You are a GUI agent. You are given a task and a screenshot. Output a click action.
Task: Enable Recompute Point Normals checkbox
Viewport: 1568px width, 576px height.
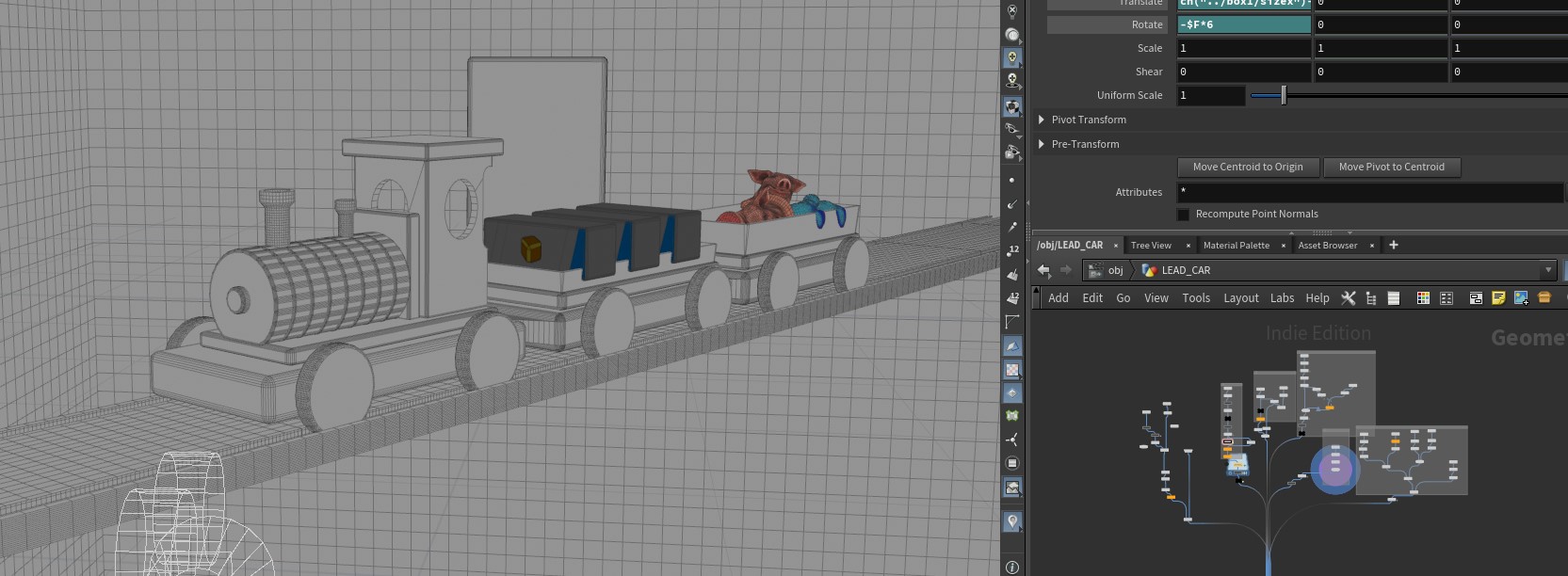(x=1184, y=215)
